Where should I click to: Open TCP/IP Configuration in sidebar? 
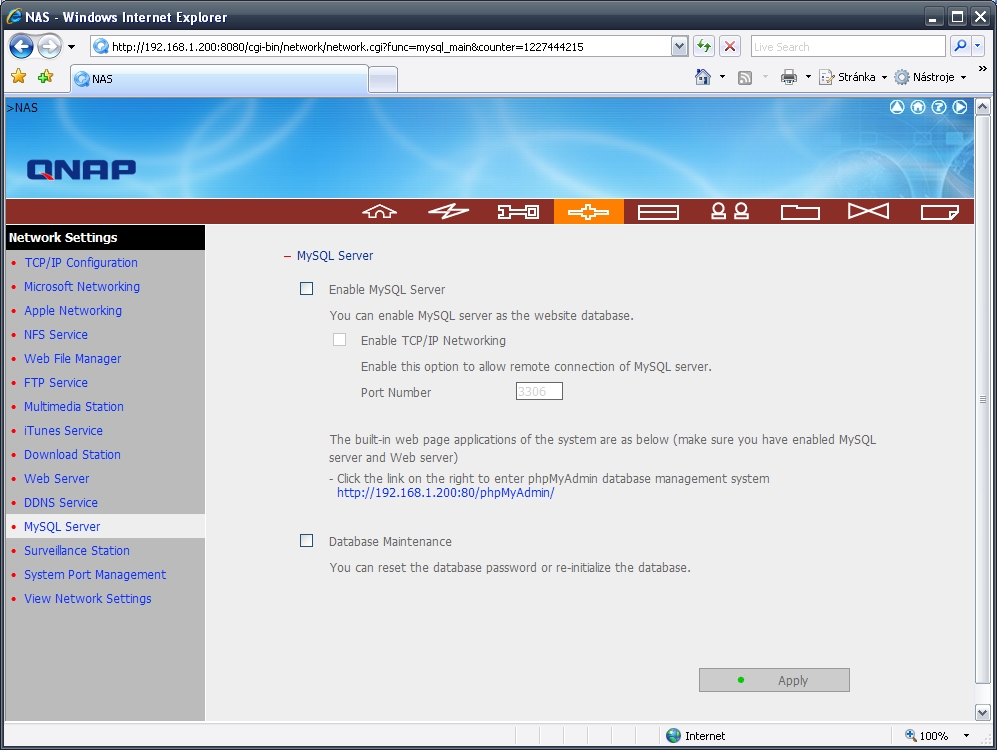(x=81, y=262)
